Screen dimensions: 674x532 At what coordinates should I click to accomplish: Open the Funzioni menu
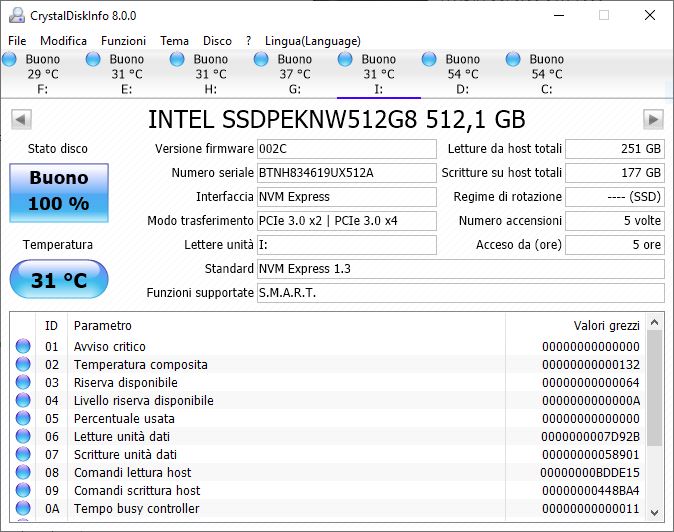(123, 41)
